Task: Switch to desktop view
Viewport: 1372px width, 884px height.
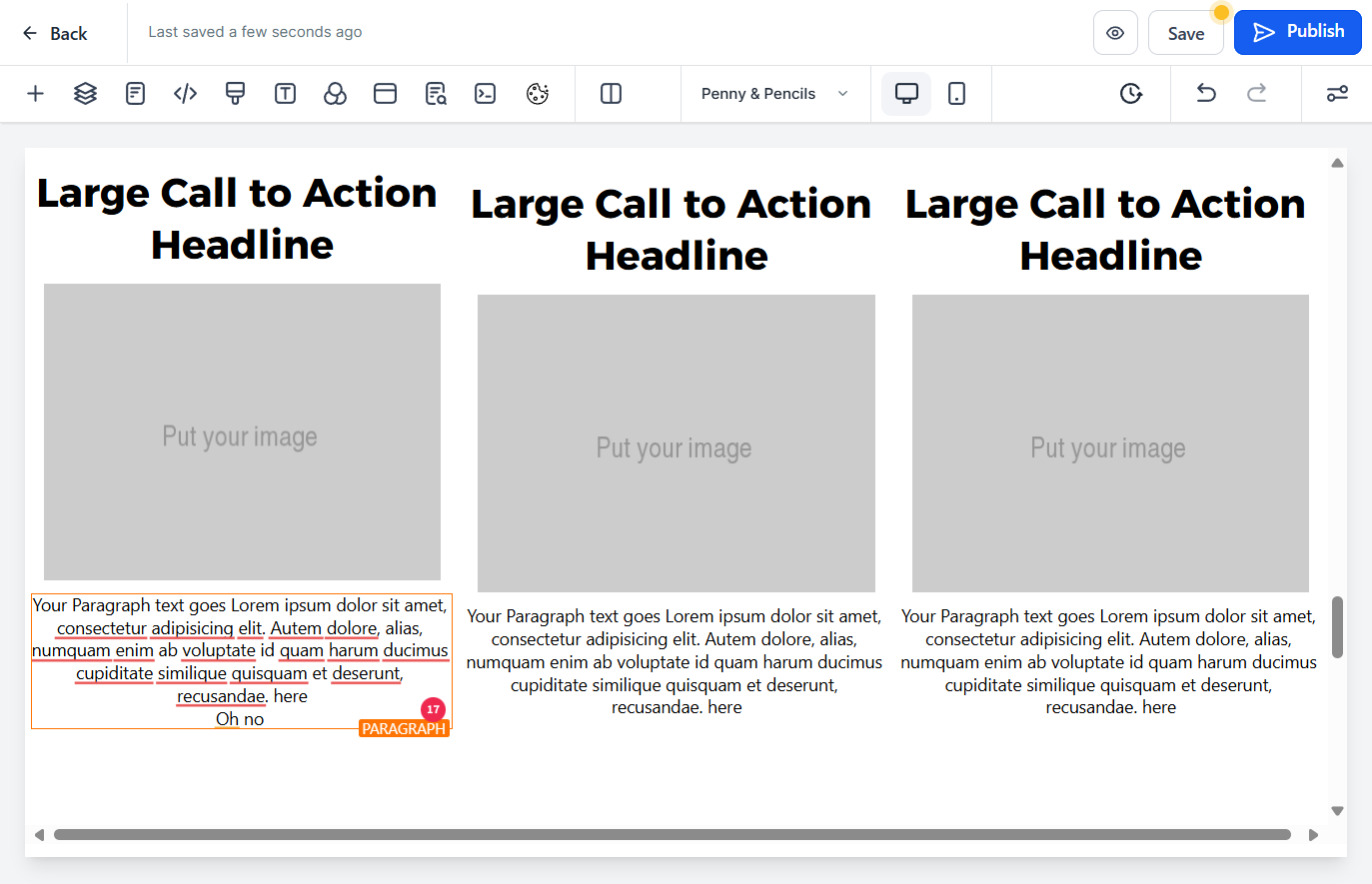Action: pyautogui.click(x=906, y=94)
